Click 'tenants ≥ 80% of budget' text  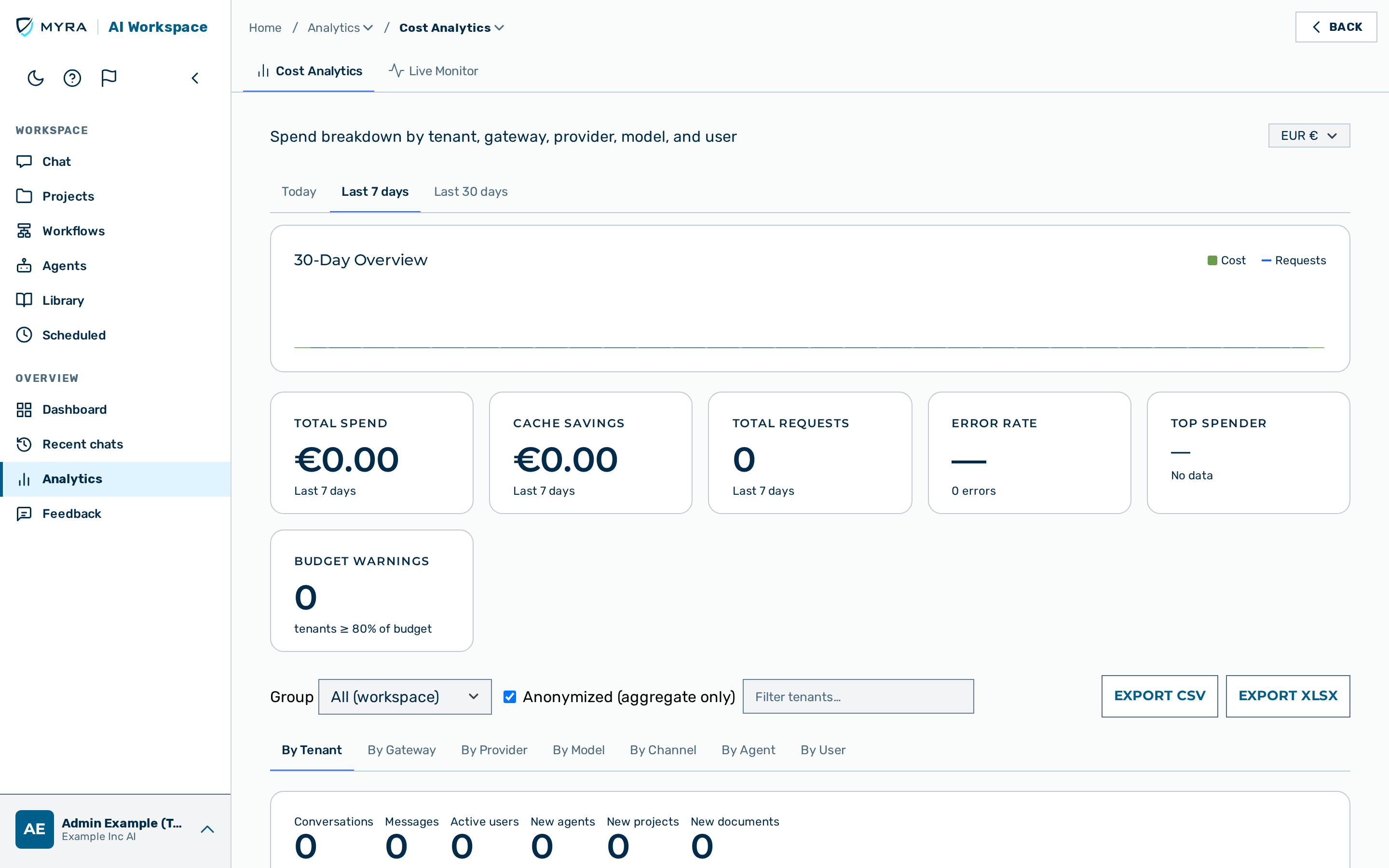(x=363, y=629)
